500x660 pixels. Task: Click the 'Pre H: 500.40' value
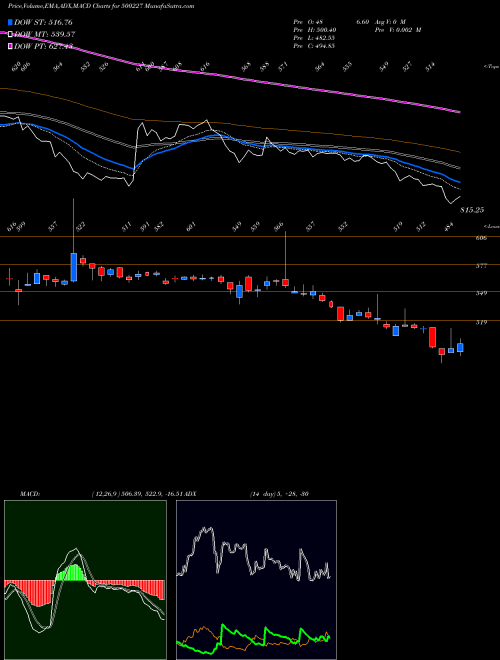315,30
